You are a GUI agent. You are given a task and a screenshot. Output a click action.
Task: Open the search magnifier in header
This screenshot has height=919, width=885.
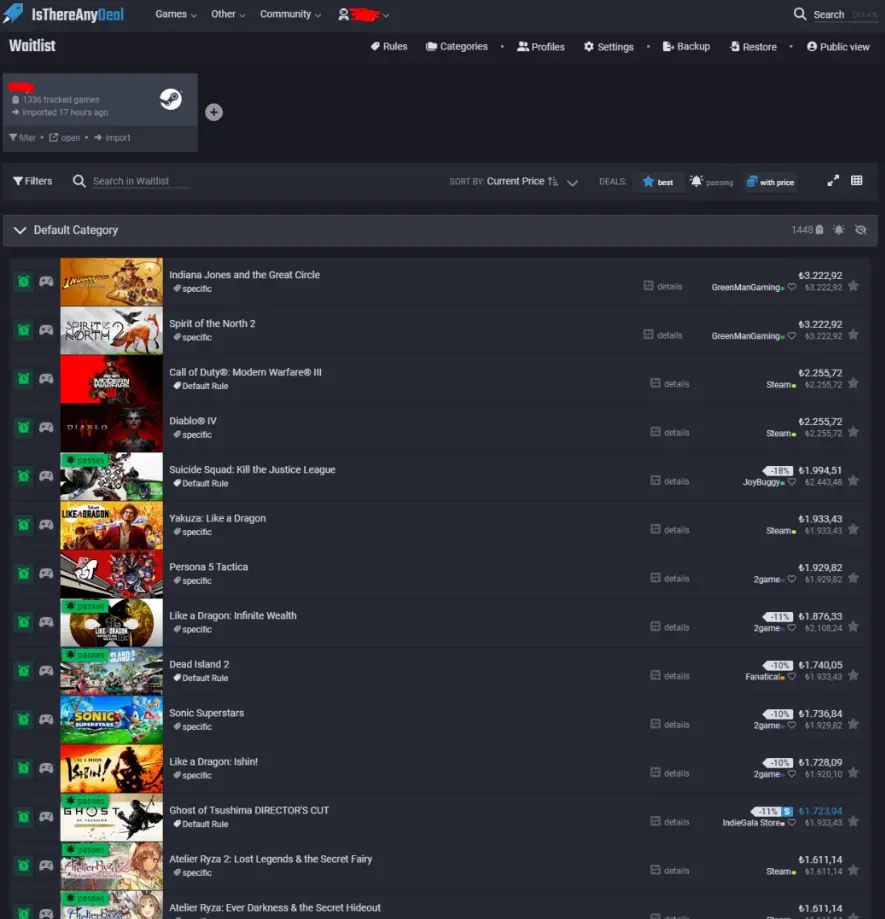[x=799, y=14]
